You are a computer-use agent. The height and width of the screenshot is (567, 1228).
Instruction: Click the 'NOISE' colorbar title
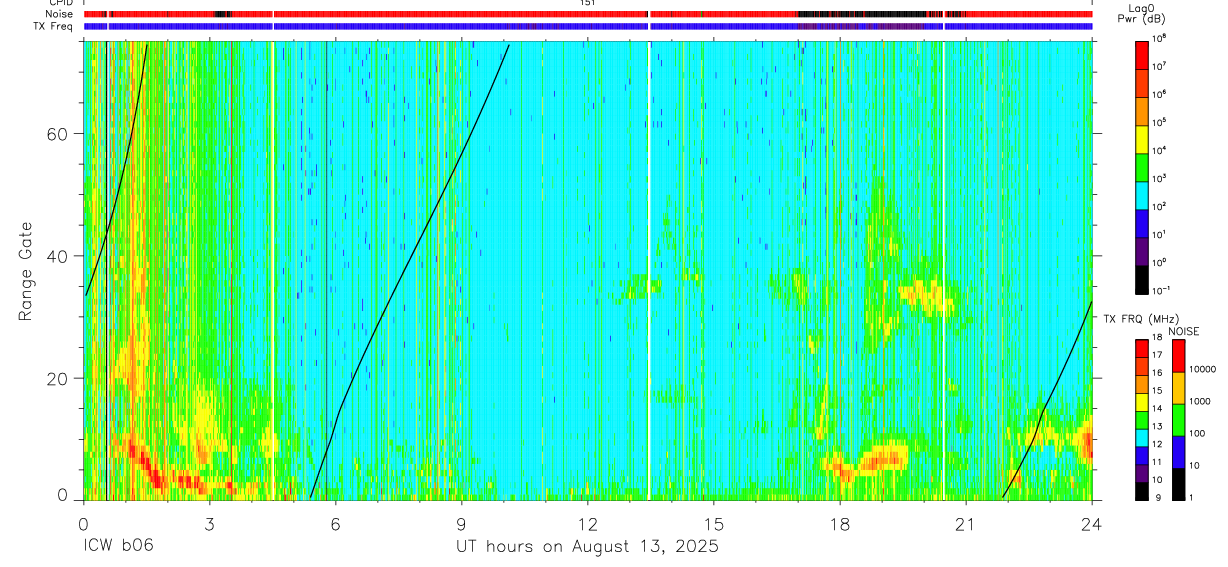point(1183,330)
